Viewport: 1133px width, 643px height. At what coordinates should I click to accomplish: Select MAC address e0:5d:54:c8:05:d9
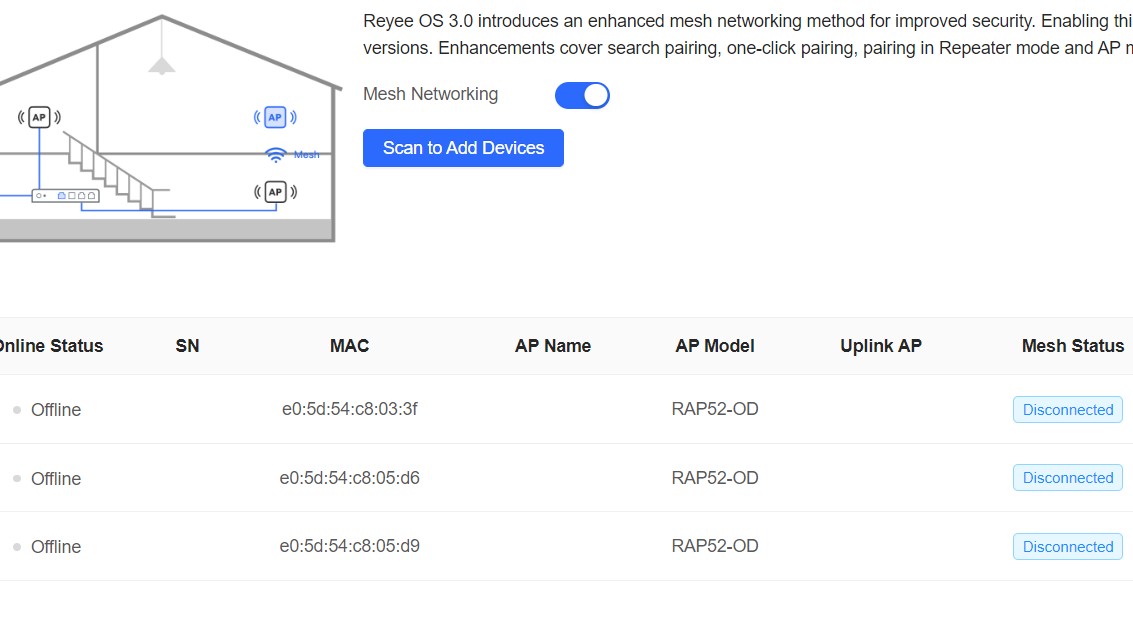[x=349, y=546]
